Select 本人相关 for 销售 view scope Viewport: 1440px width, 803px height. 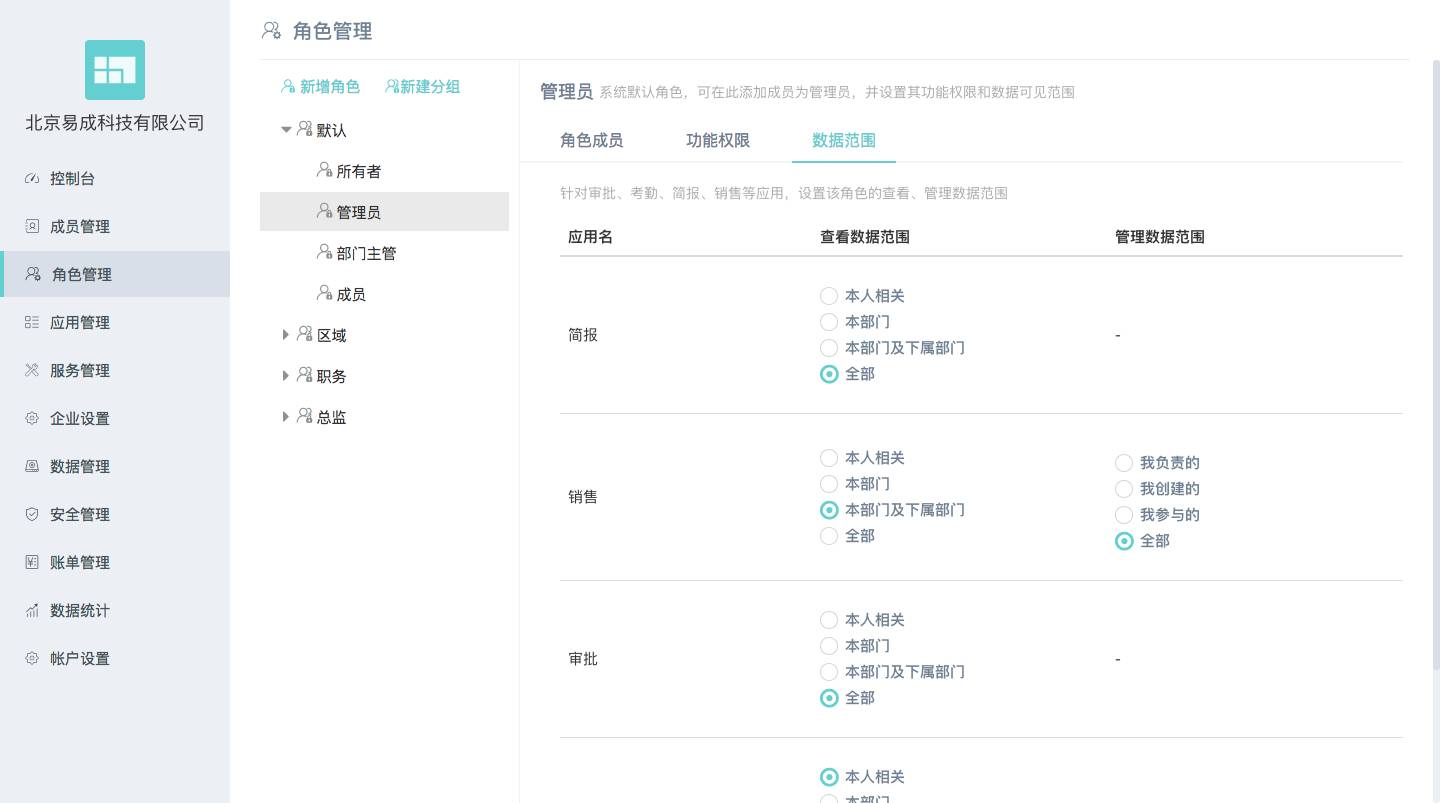click(x=829, y=458)
